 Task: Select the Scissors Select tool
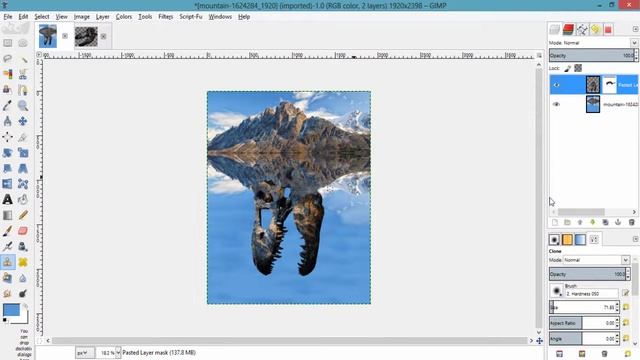(23, 74)
